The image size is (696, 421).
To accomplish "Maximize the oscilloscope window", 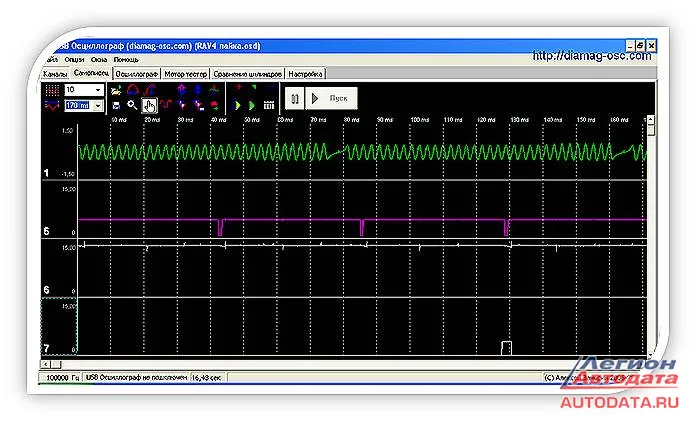I will (x=640, y=45).
